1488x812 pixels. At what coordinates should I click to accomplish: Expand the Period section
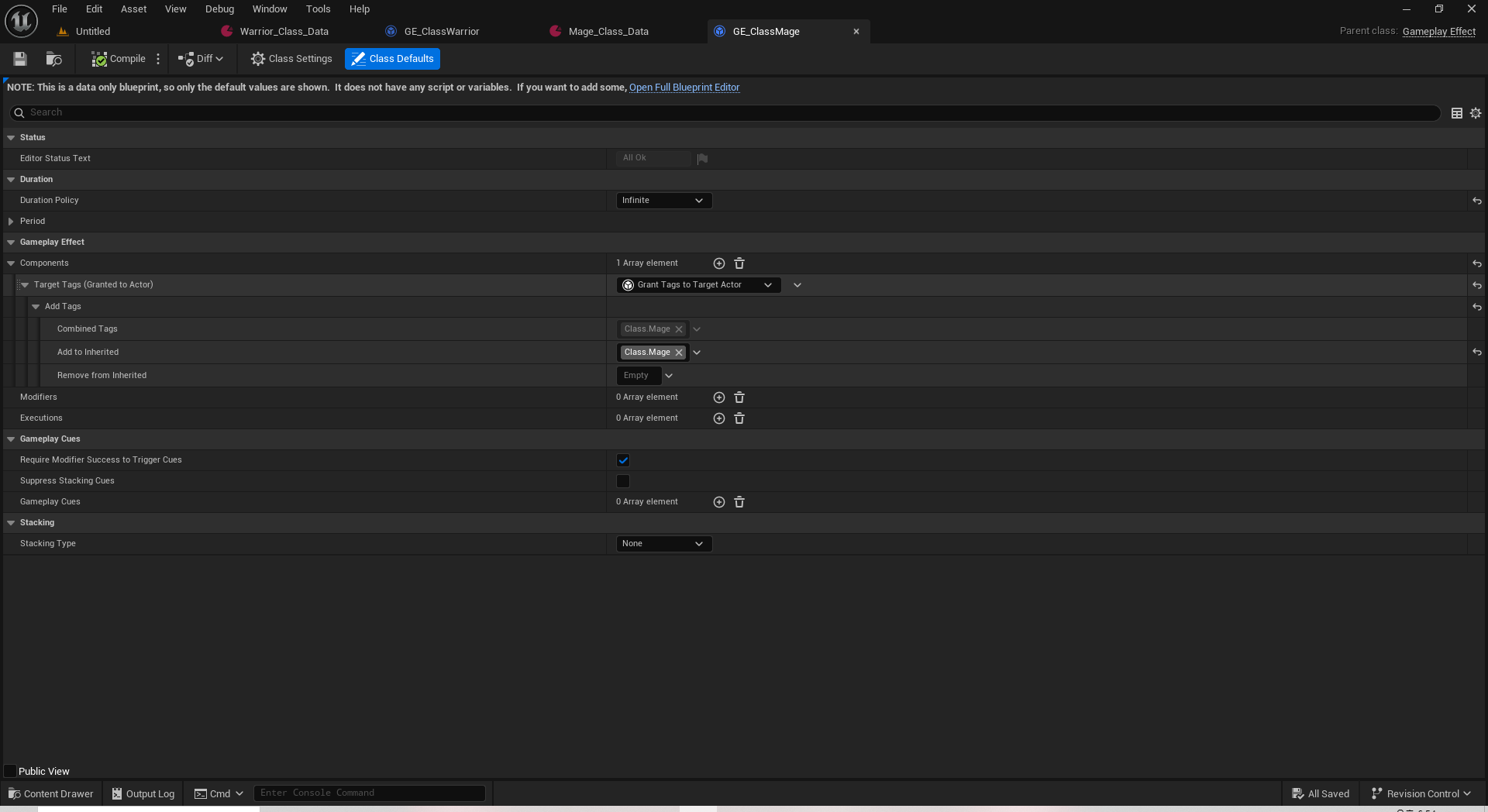click(11, 221)
